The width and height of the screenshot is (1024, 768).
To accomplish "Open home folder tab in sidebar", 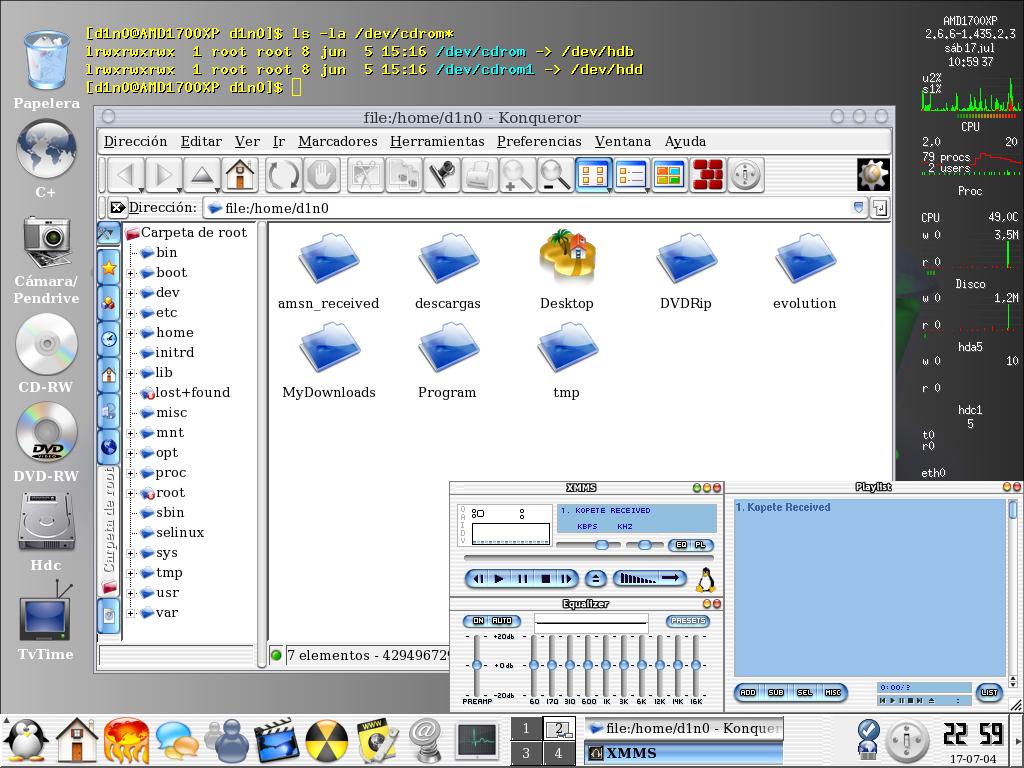I will pos(109,375).
